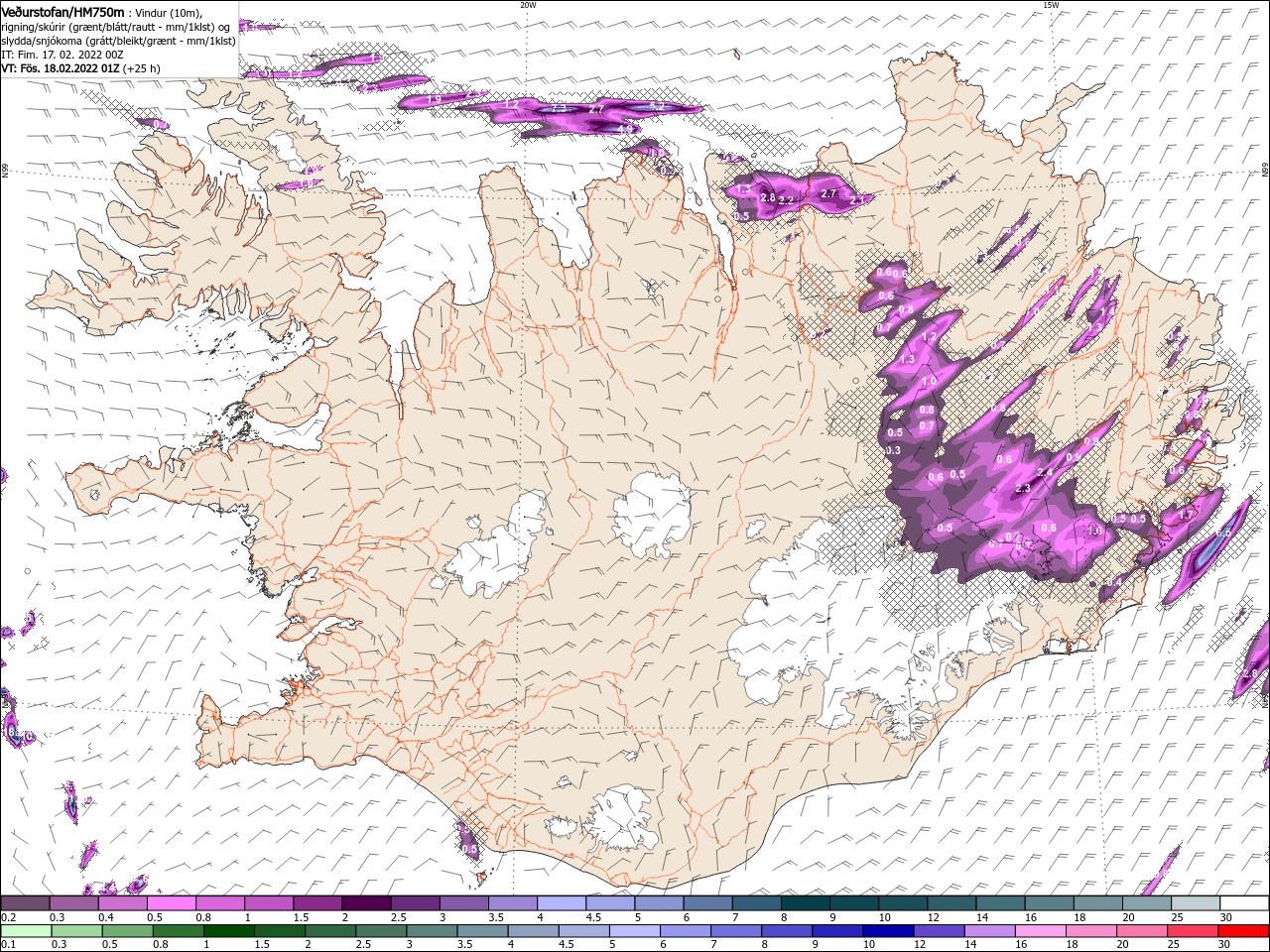Screen dimensions: 1270x952
Task: Click lower legend swatch between 0.8 and 1
Action: (x=177, y=930)
